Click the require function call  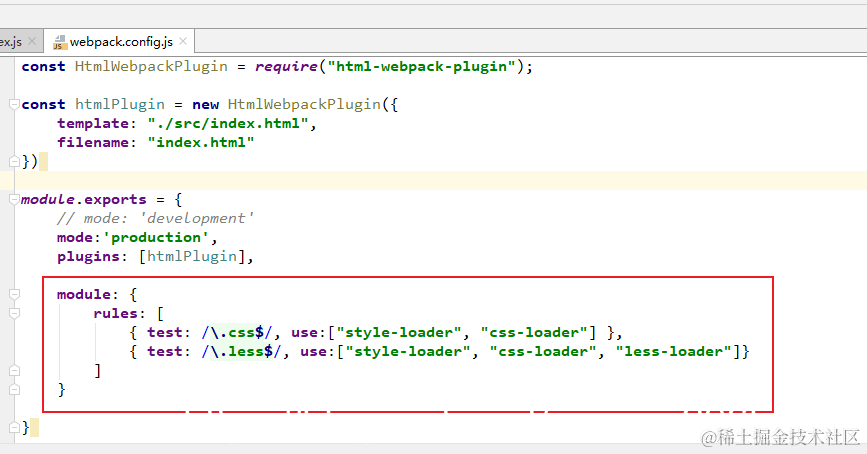286,67
